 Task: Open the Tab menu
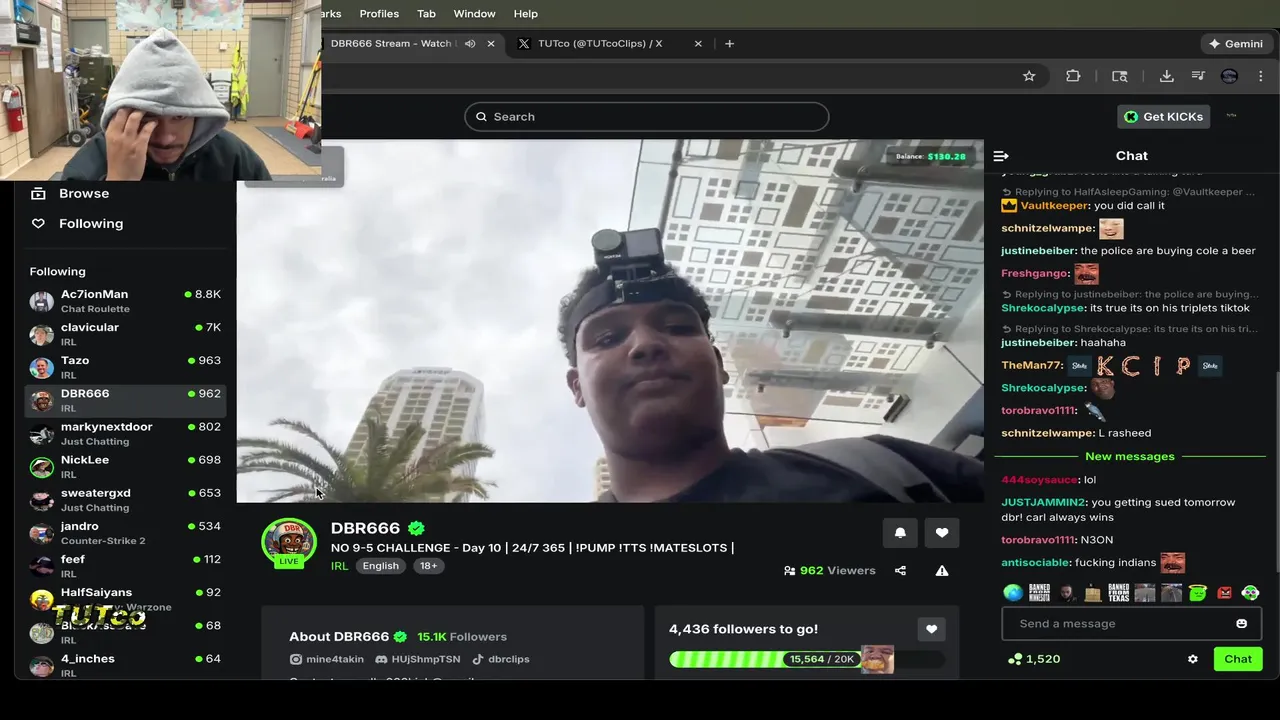tap(426, 14)
